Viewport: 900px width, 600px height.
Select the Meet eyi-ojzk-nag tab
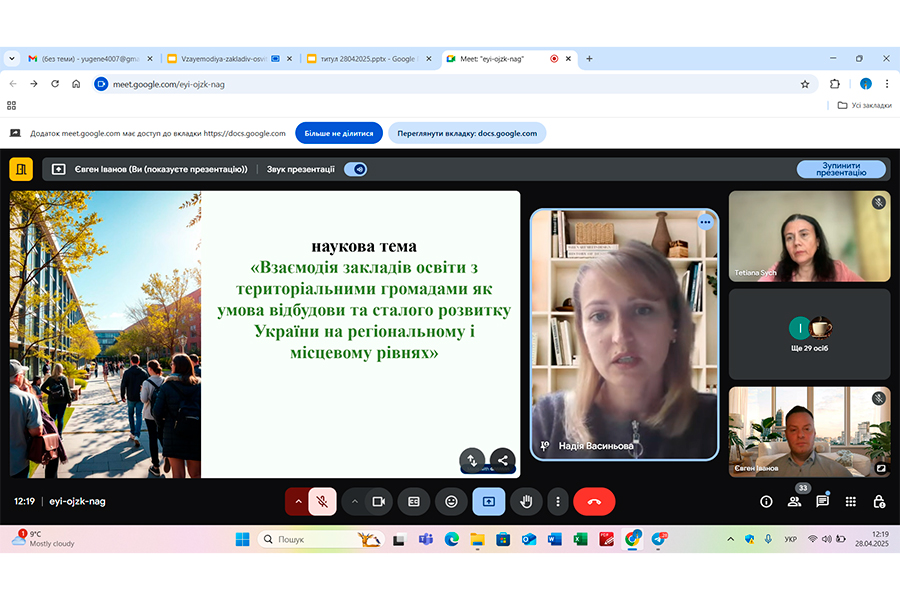click(508, 59)
